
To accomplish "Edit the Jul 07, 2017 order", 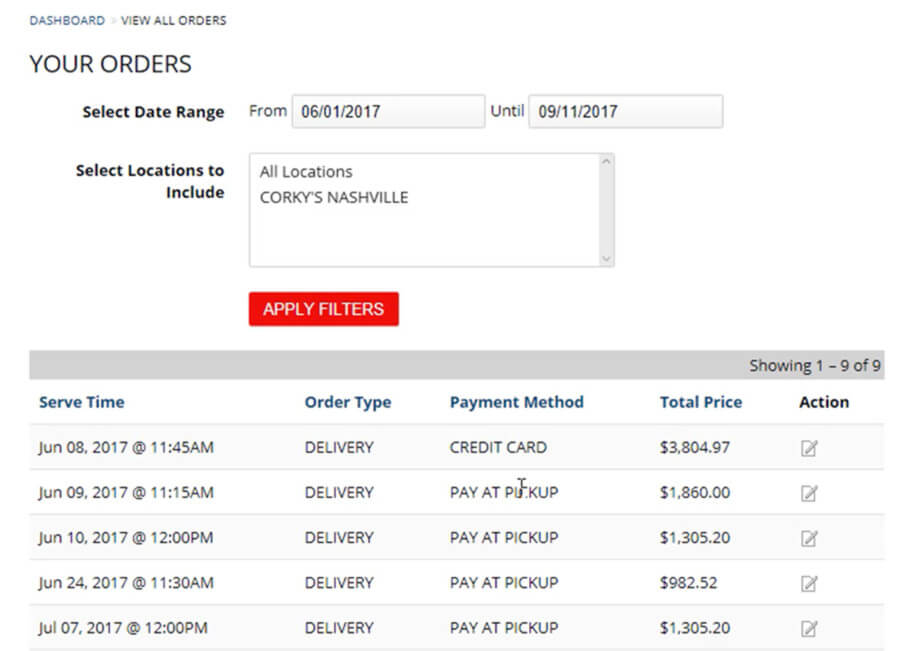I will click(x=809, y=628).
